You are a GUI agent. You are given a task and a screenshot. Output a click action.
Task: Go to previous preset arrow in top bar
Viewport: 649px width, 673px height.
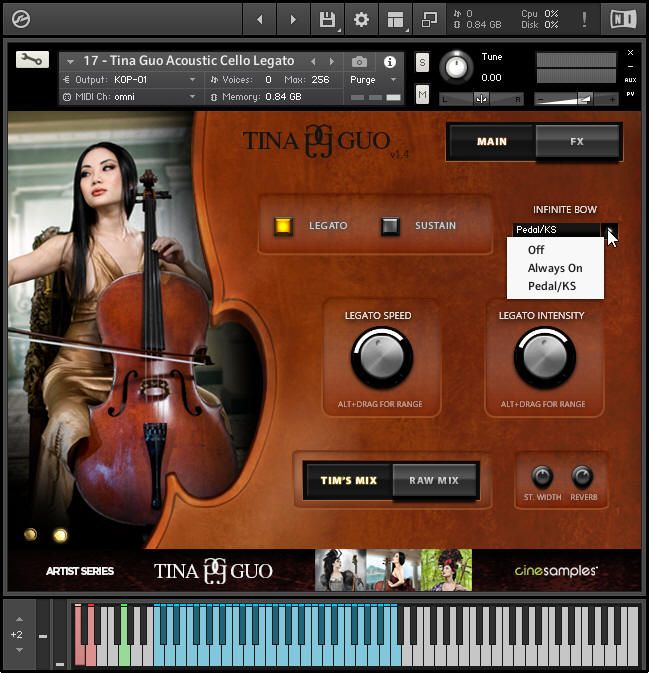[x=260, y=19]
